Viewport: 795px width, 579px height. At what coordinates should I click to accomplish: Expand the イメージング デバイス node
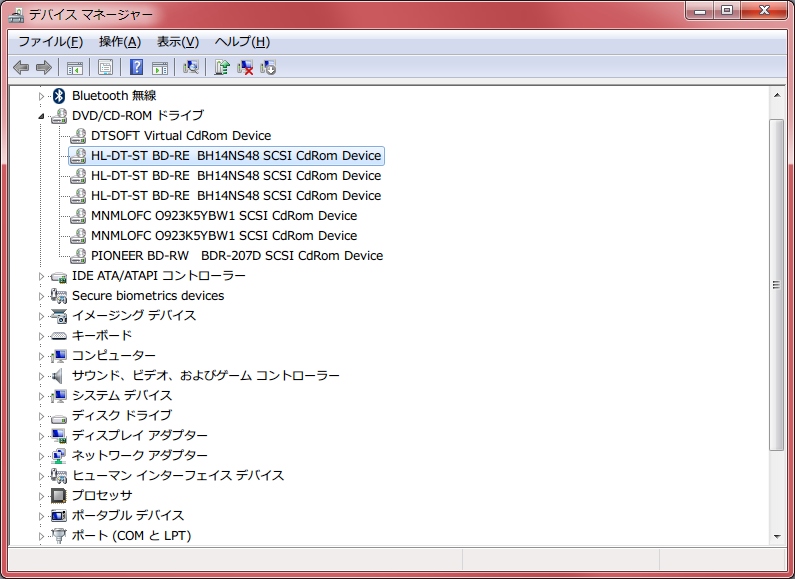pos(42,316)
